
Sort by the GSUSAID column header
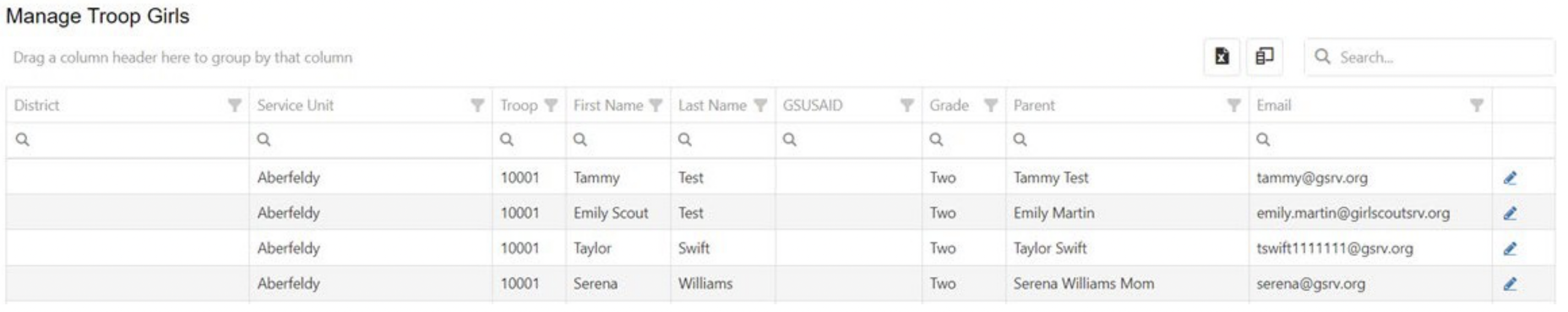pyautogui.click(x=813, y=105)
